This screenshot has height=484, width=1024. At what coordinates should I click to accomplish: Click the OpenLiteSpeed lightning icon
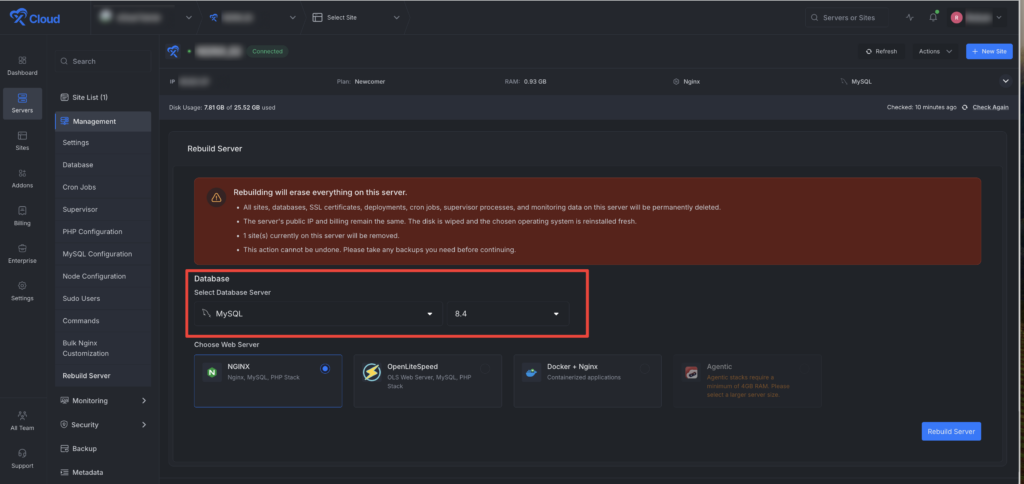[372, 372]
